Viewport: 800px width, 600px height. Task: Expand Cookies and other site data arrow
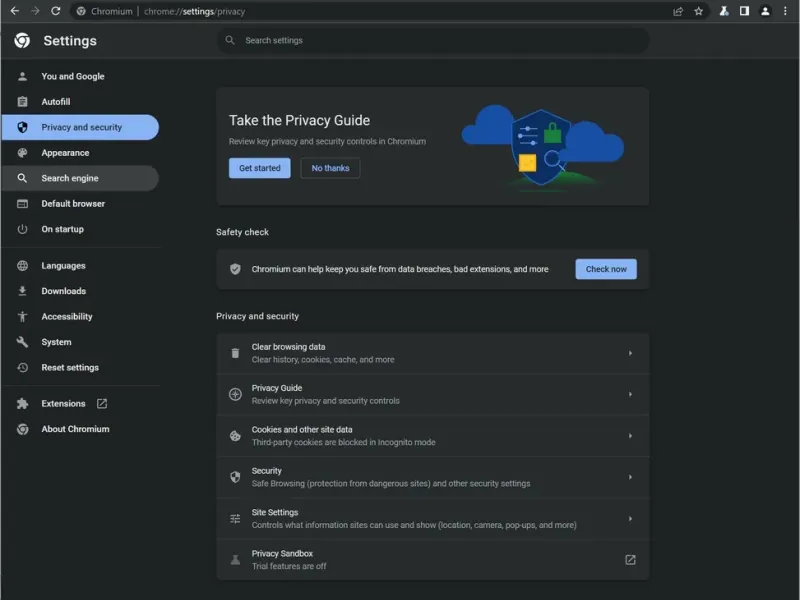630,436
